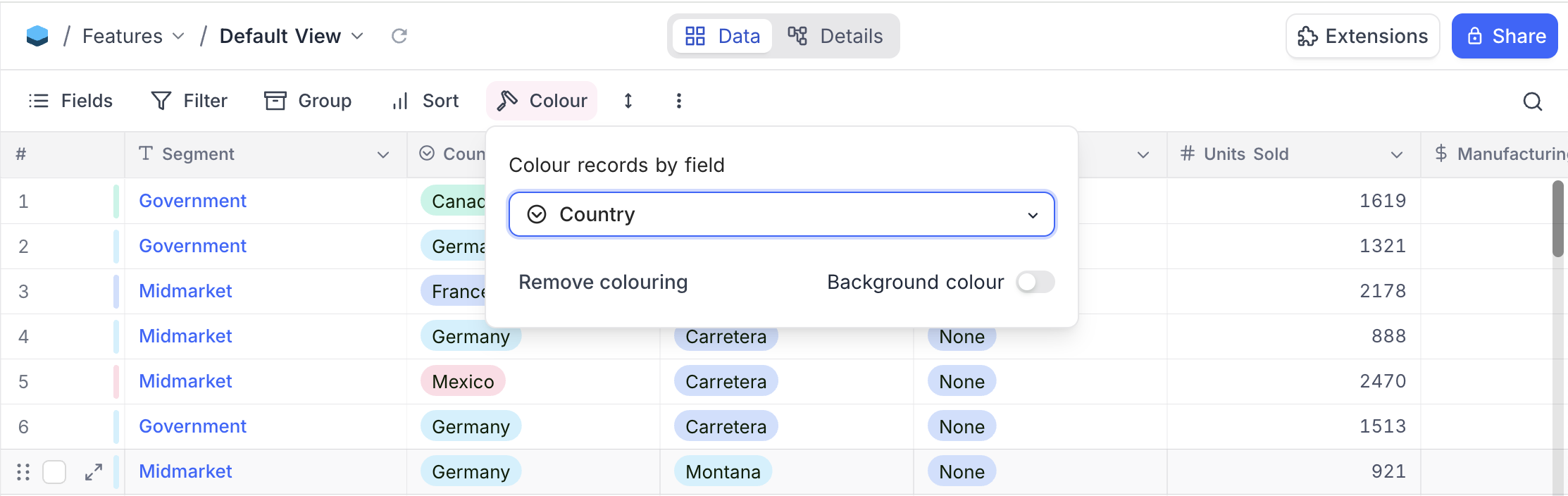The image size is (1568, 496).
Task: Click the vertical scrollbar thumb
Action: [x=1557, y=219]
